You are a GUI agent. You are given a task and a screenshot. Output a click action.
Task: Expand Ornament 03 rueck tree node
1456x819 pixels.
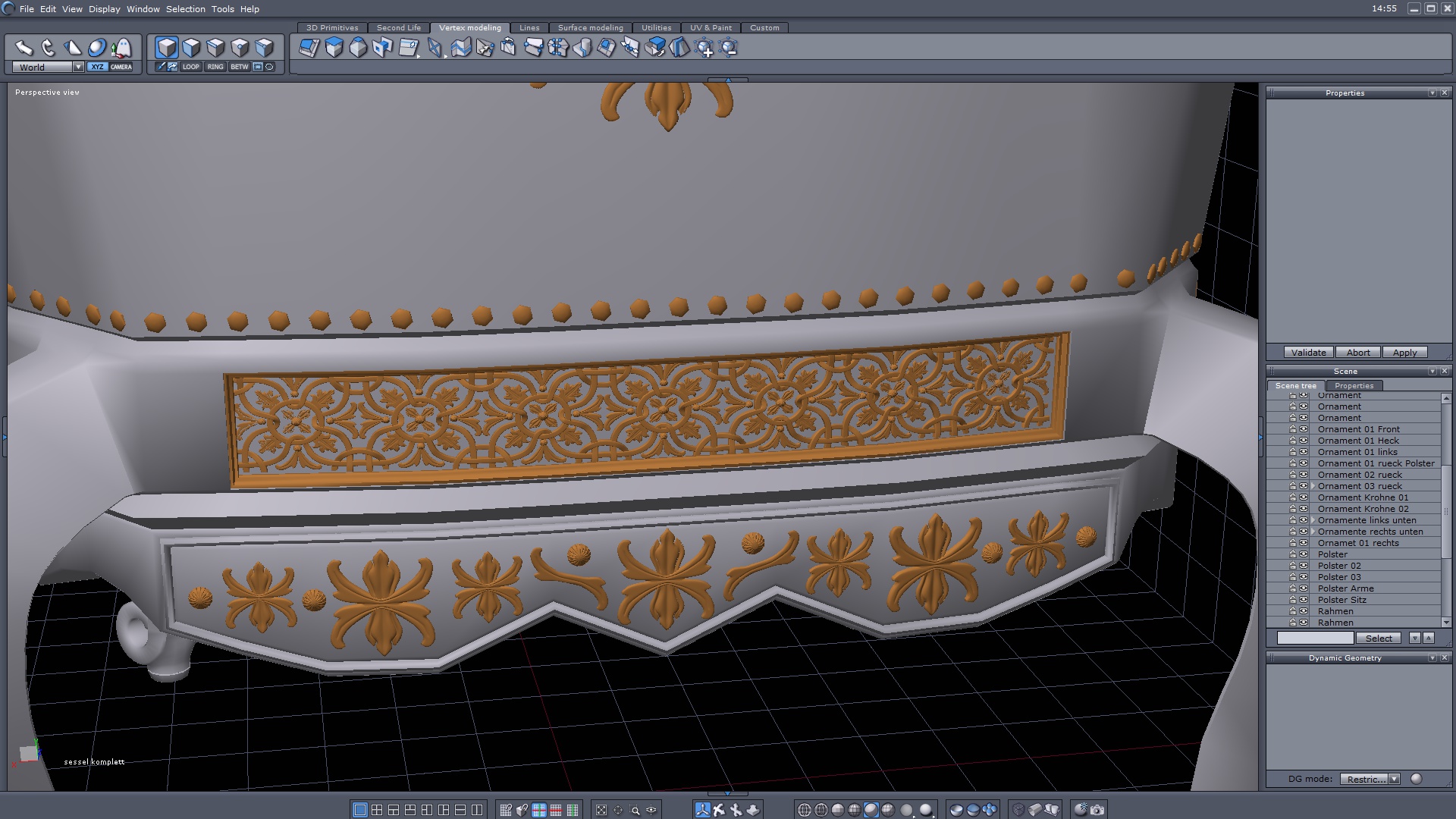point(1313,486)
